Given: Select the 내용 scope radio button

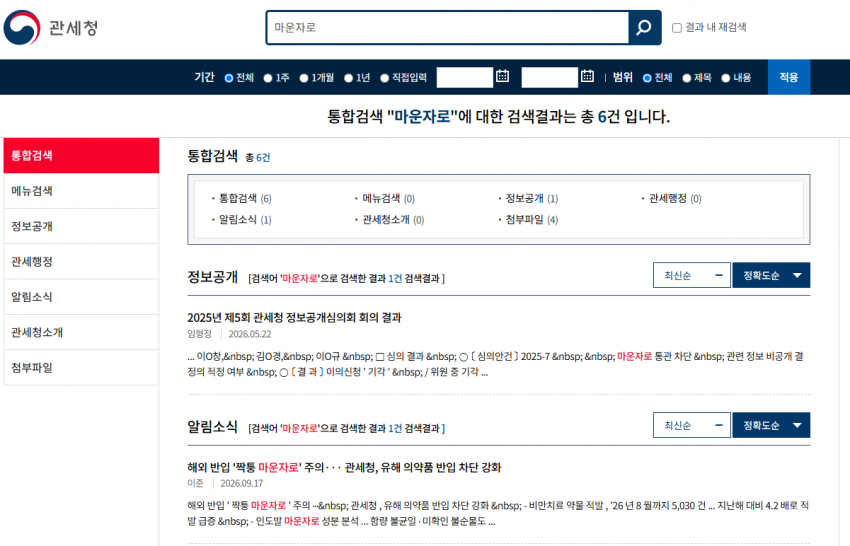Looking at the screenshot, I should coord(726,78).
